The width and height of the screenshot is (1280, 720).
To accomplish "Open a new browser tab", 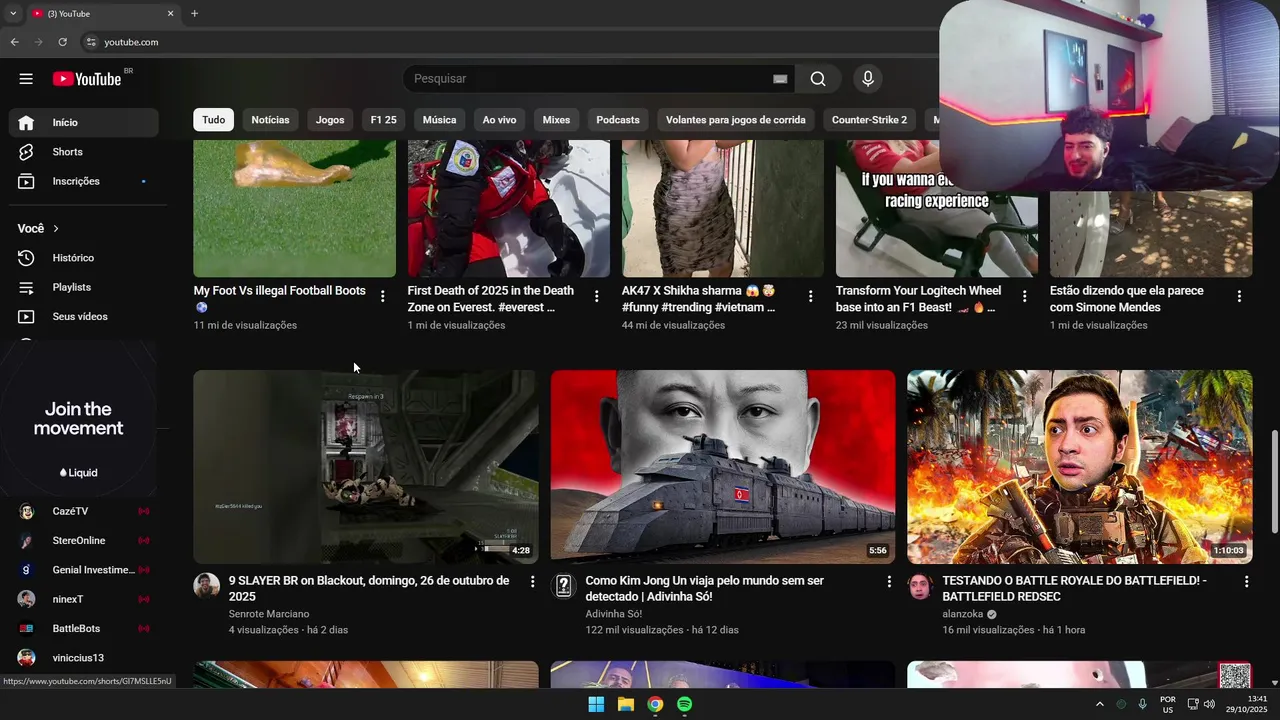I will pyautogui.click(x=194, y=14).
